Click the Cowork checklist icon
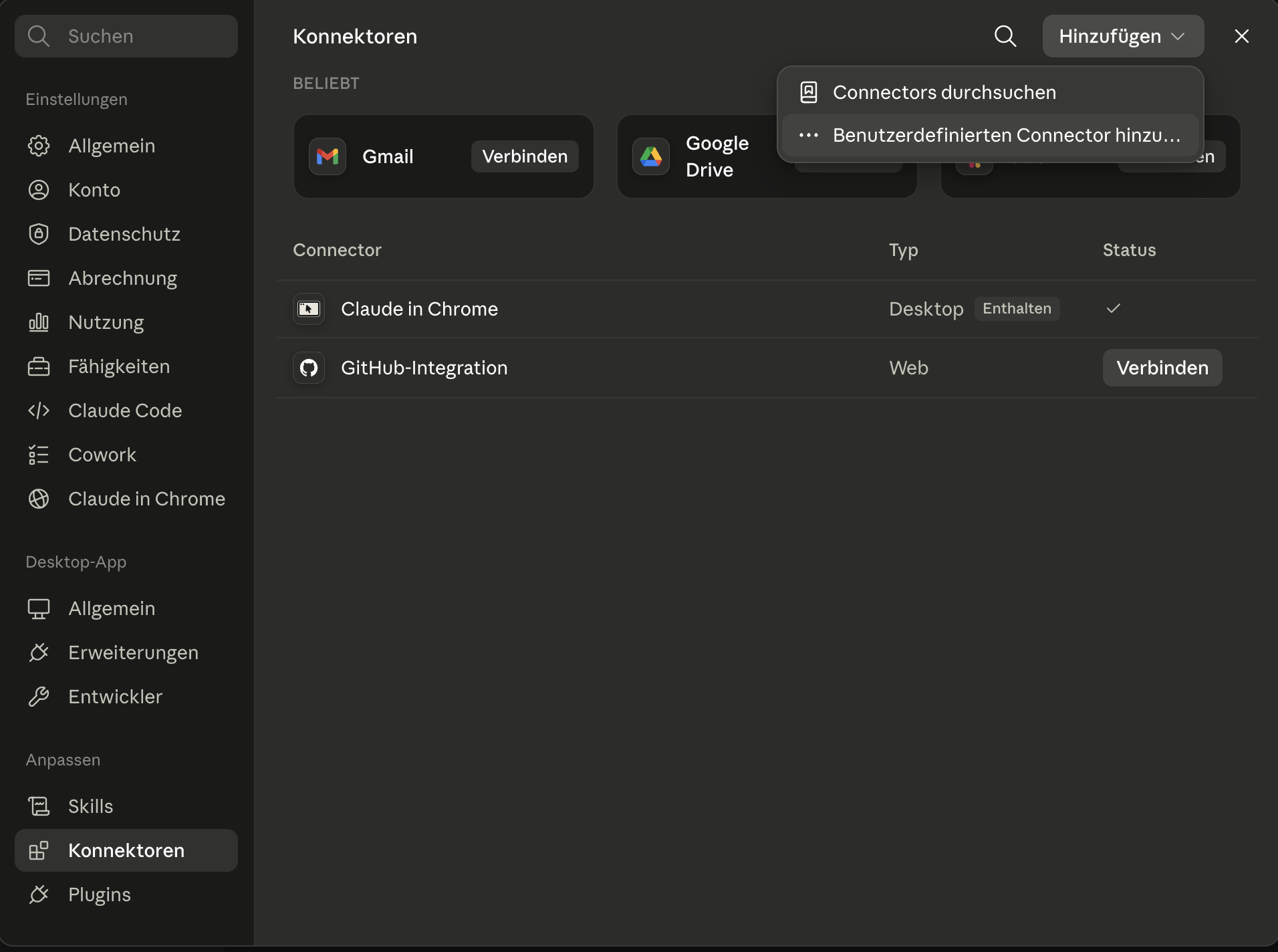This screenshot has height=952, width=1278. tap(39, 455)
